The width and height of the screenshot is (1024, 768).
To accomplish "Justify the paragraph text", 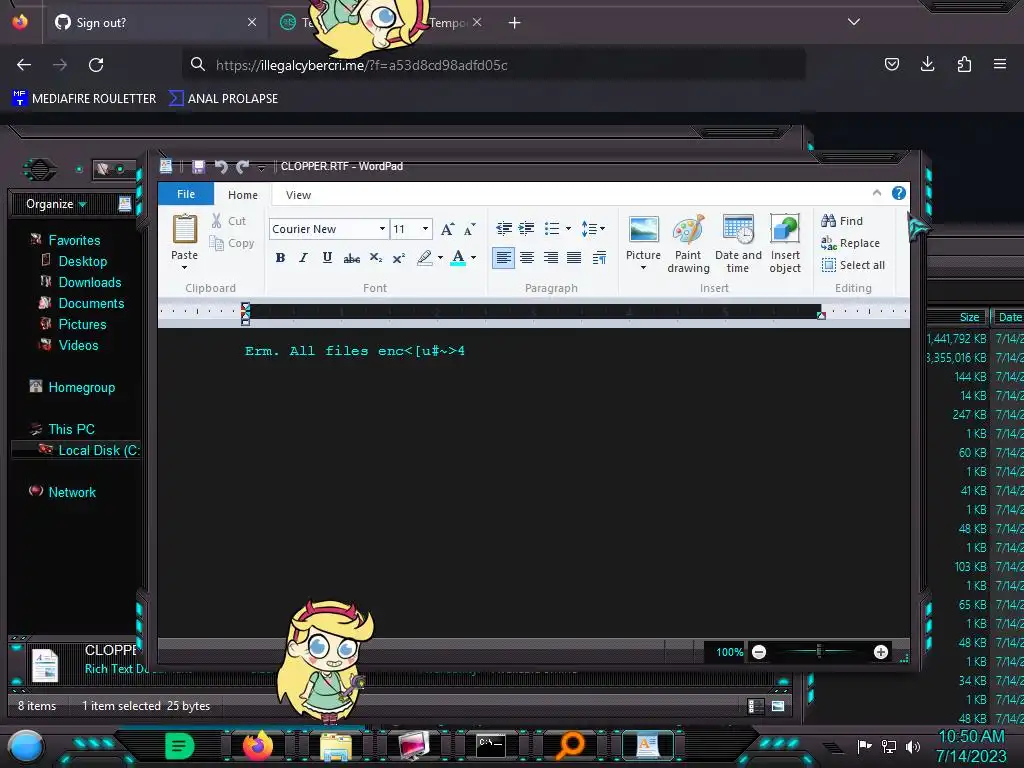I will coord(574,258).
